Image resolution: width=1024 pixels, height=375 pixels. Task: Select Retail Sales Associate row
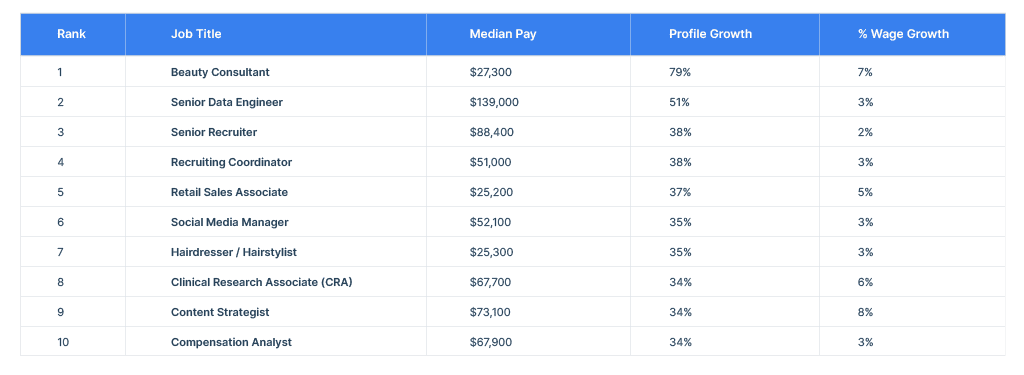click(x=513, y=192)
